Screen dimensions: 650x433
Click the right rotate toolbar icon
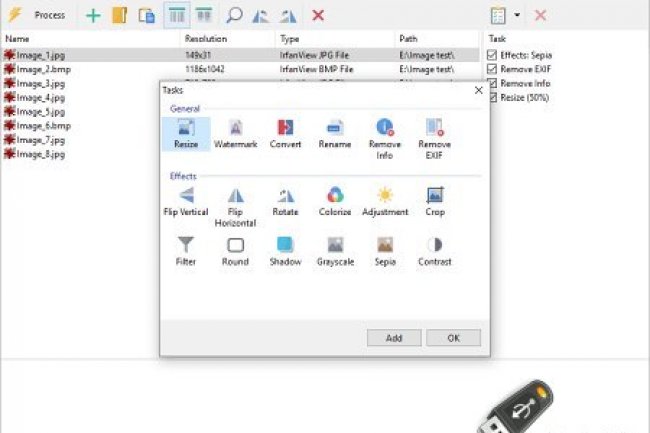coord(288,16)
